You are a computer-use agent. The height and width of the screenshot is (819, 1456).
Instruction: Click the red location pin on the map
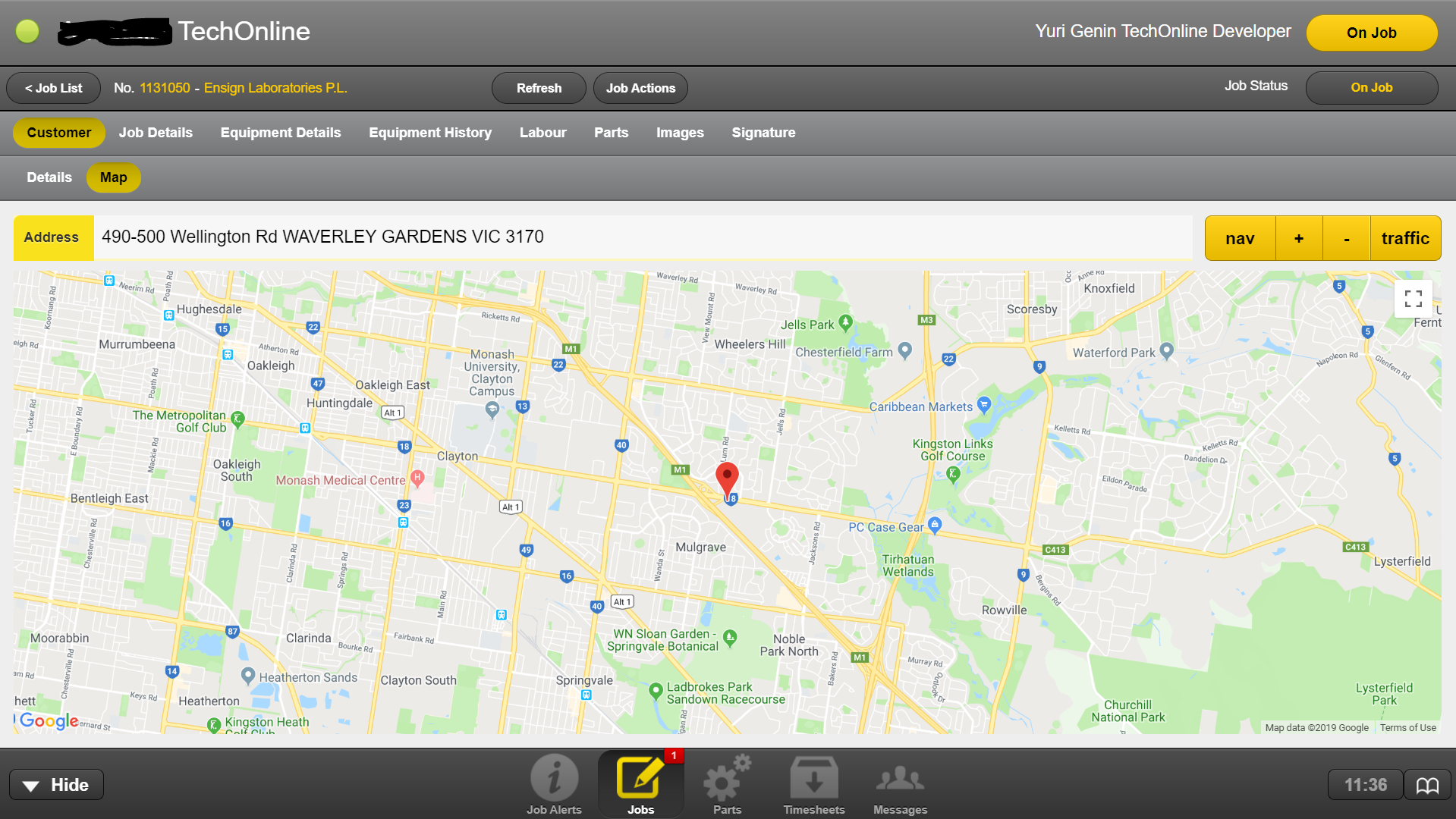pyautogui.click(x=727, y=481)
